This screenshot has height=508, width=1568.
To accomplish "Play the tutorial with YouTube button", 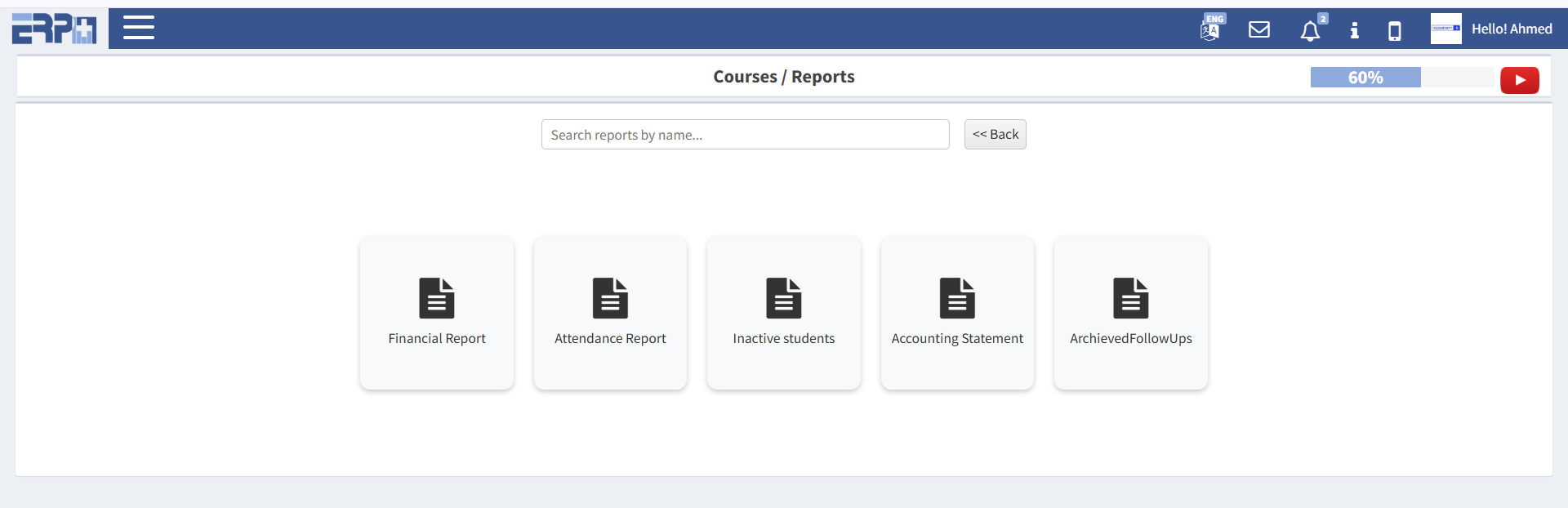I will tap(1519, 80).
